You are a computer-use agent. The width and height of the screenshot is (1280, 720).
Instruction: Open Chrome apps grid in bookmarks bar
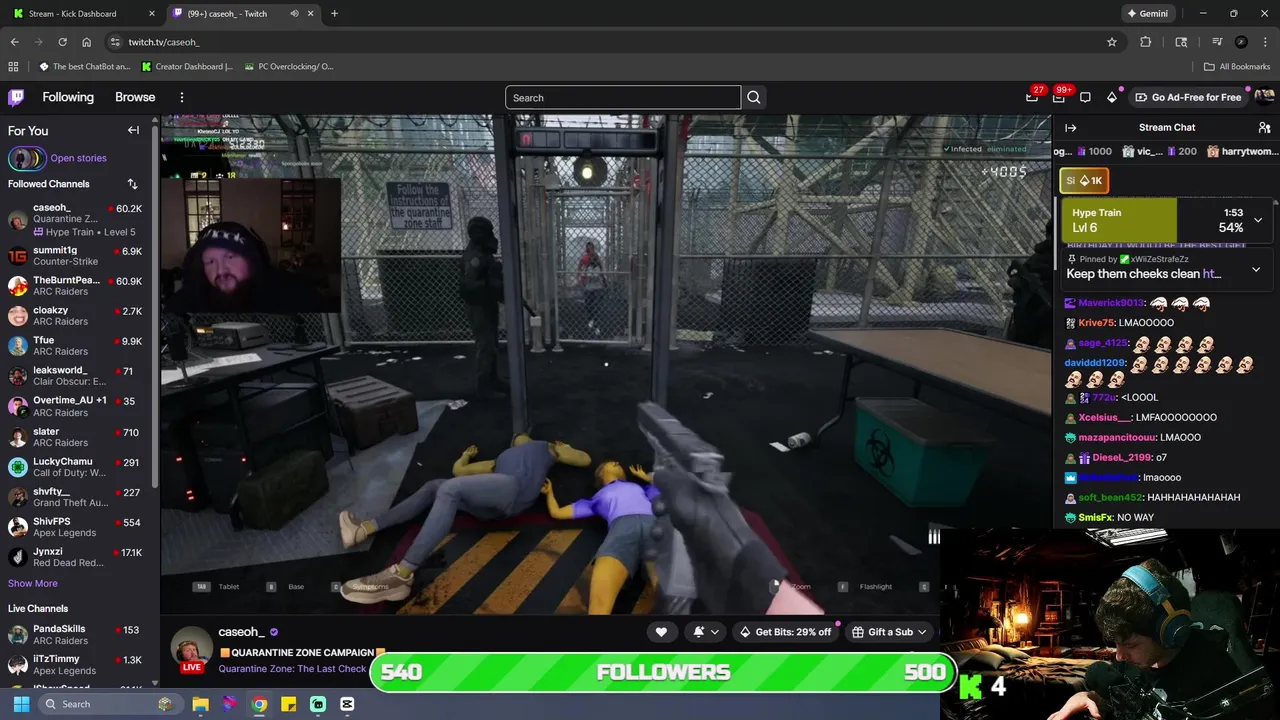click(13, 67)
